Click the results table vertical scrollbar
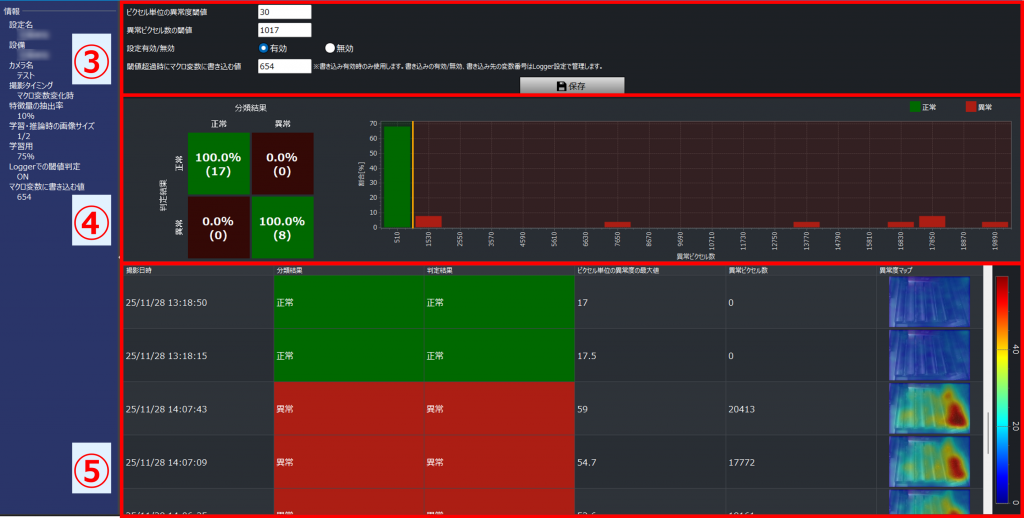This screenshot has height=518, width=1024. 987,432
